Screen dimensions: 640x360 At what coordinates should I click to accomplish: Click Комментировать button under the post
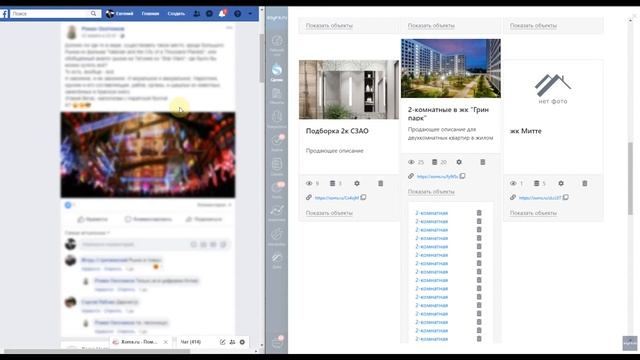tap(148, 219)
